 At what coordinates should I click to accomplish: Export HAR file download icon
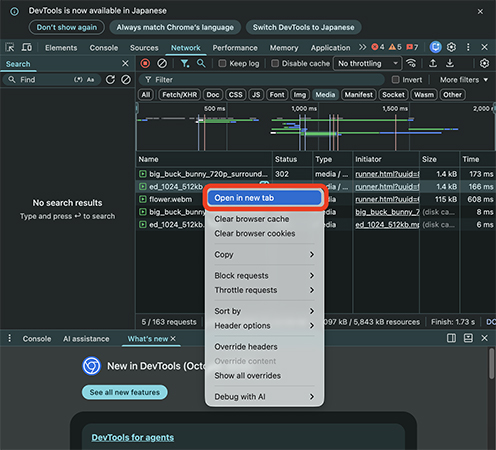[x=450, y=63]
